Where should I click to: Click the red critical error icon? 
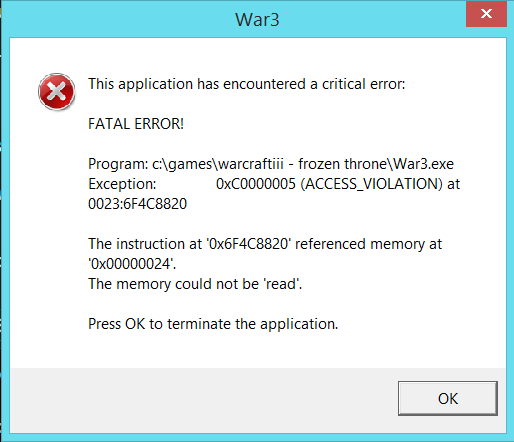pyautogui.click(x=56, y=92)
